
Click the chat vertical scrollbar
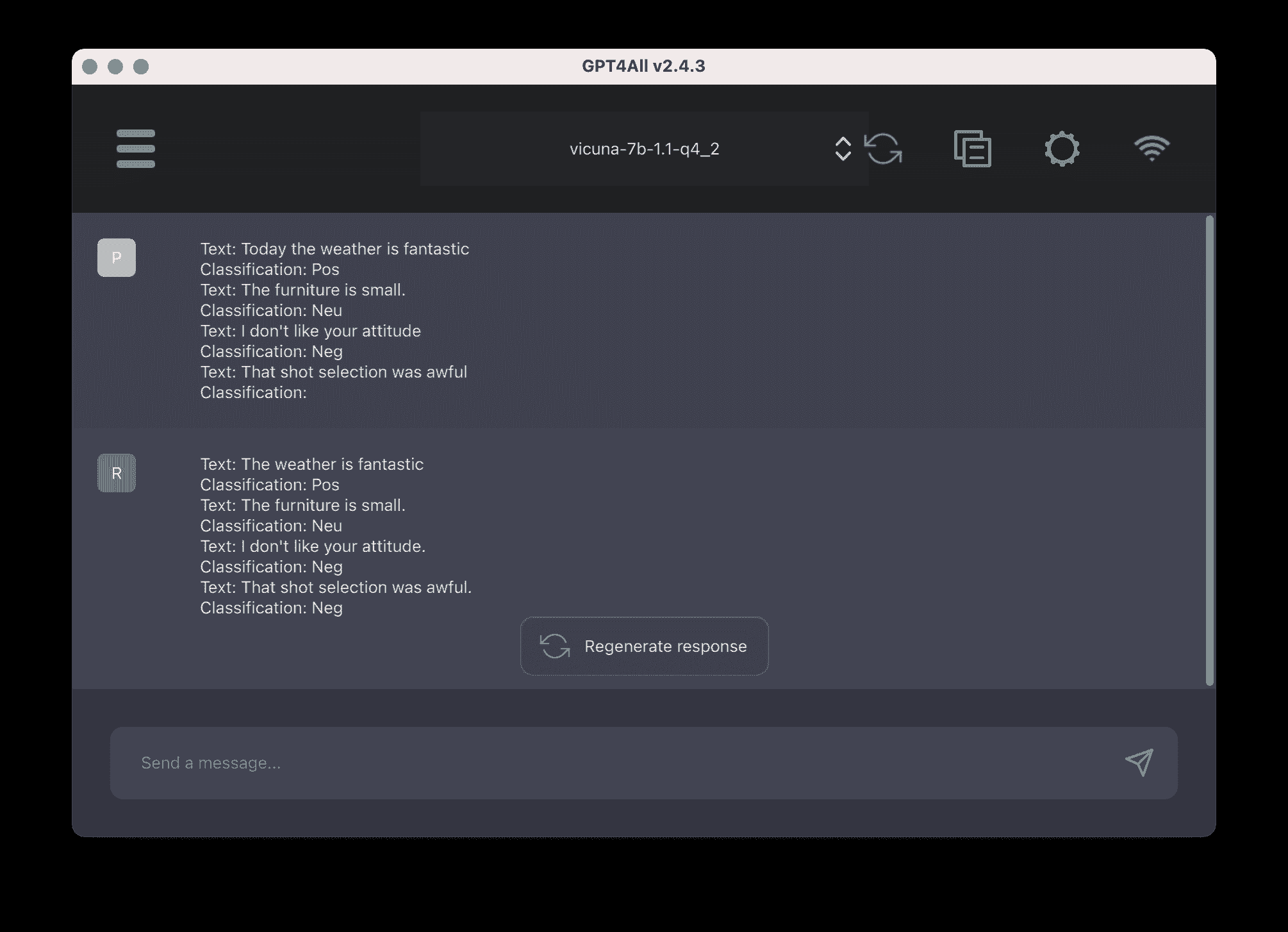(1209, 449)
